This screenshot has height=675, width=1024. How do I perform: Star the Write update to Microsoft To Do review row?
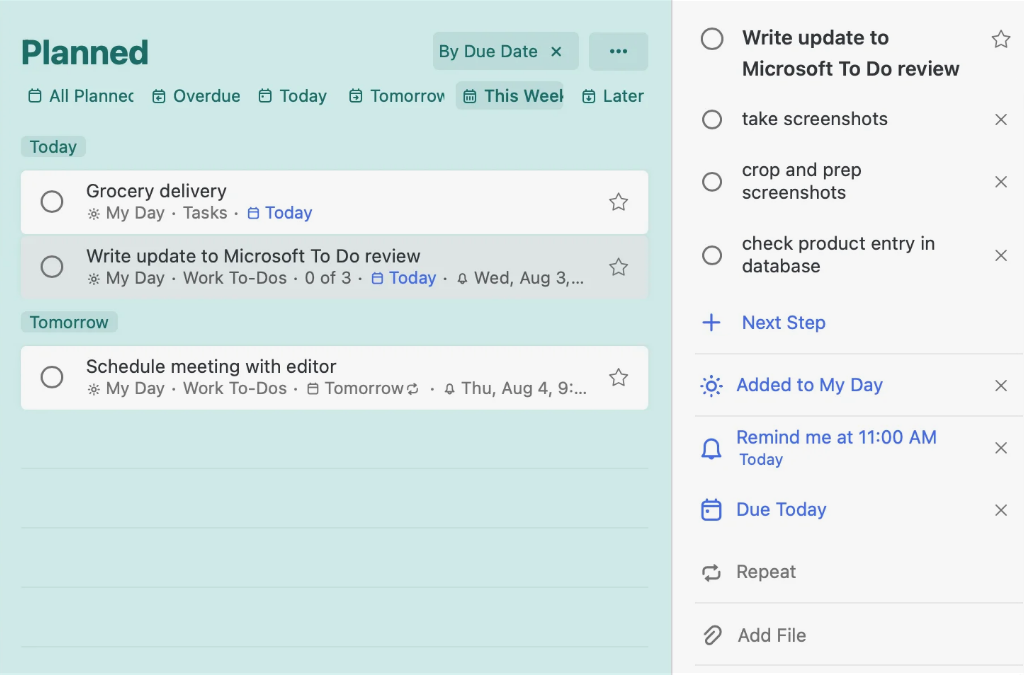(x=618, y=267)
